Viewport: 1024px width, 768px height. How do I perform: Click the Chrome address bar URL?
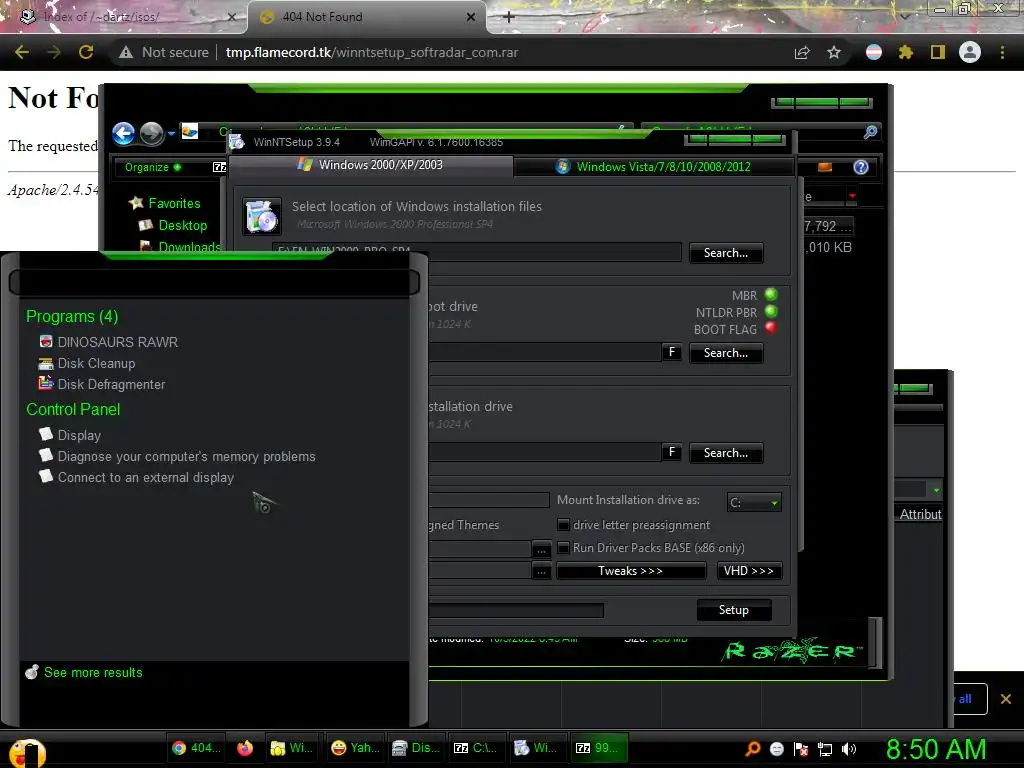pyautogui.click(x=372, y=53)
